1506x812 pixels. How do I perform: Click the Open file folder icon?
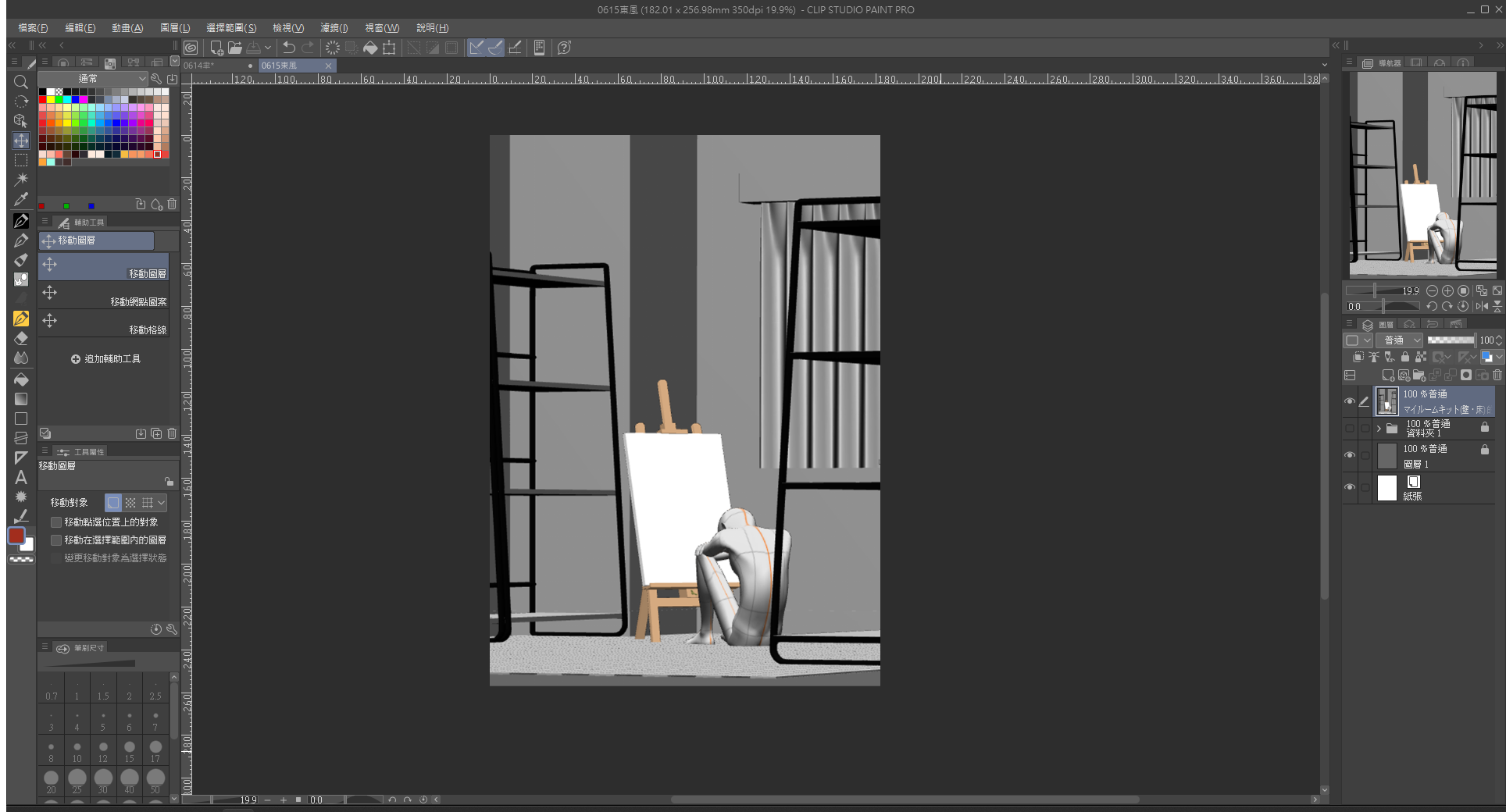235,48
